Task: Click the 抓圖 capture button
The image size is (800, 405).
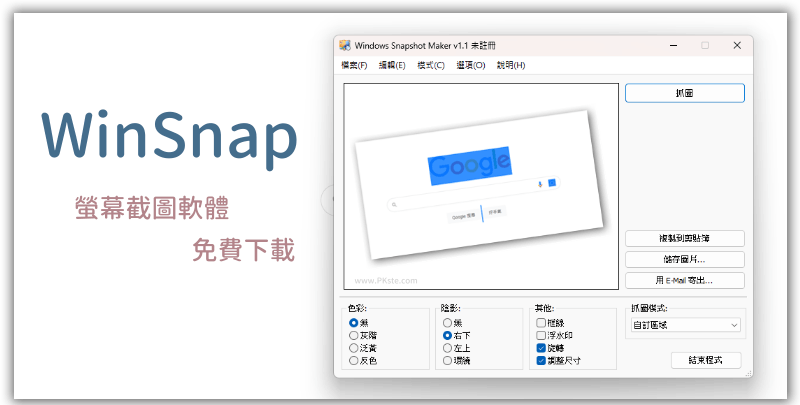Action: 685,93
